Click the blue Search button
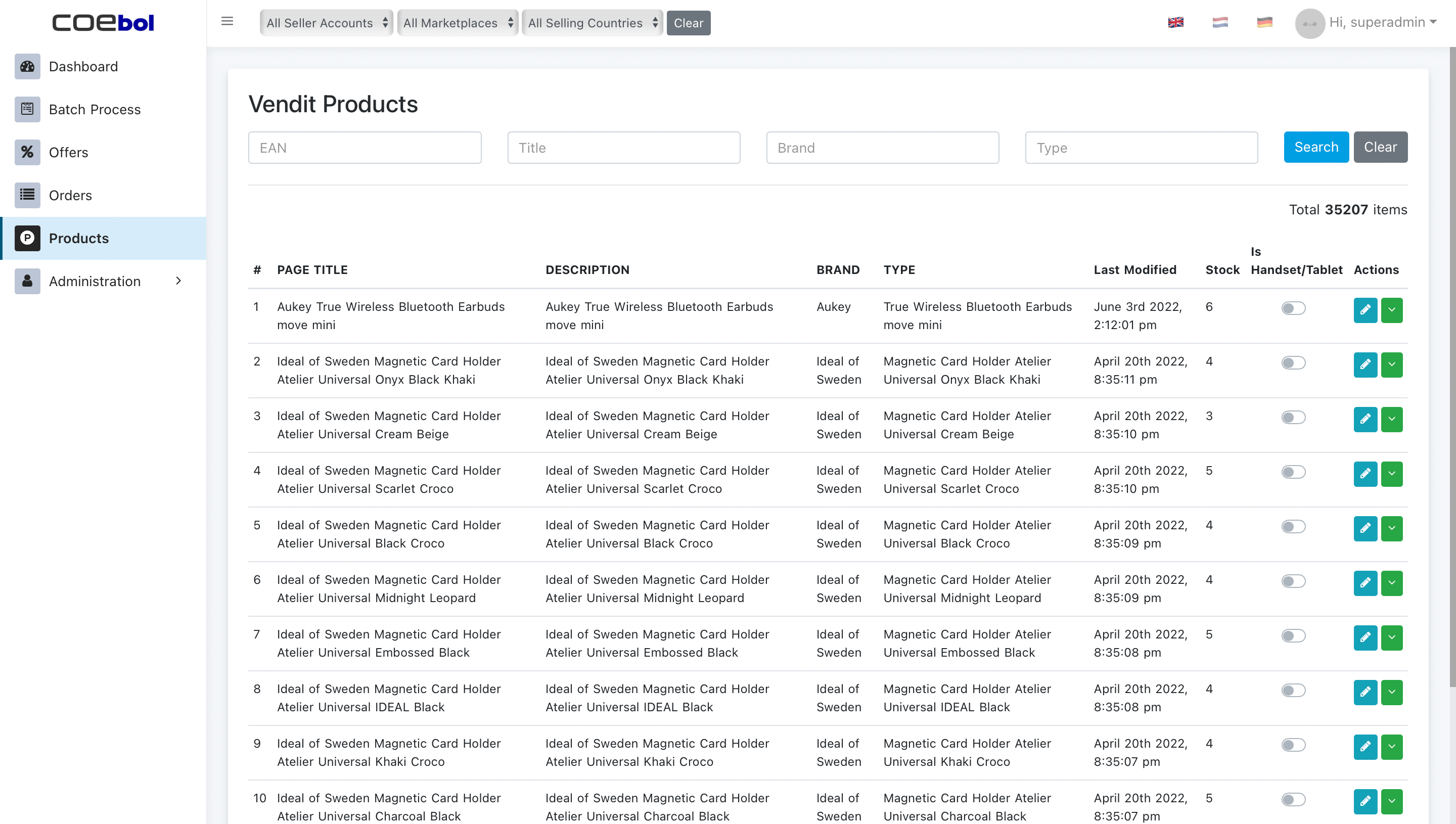The width and height of the screenshot is (1456, 824). click(x=1315, y=147)
